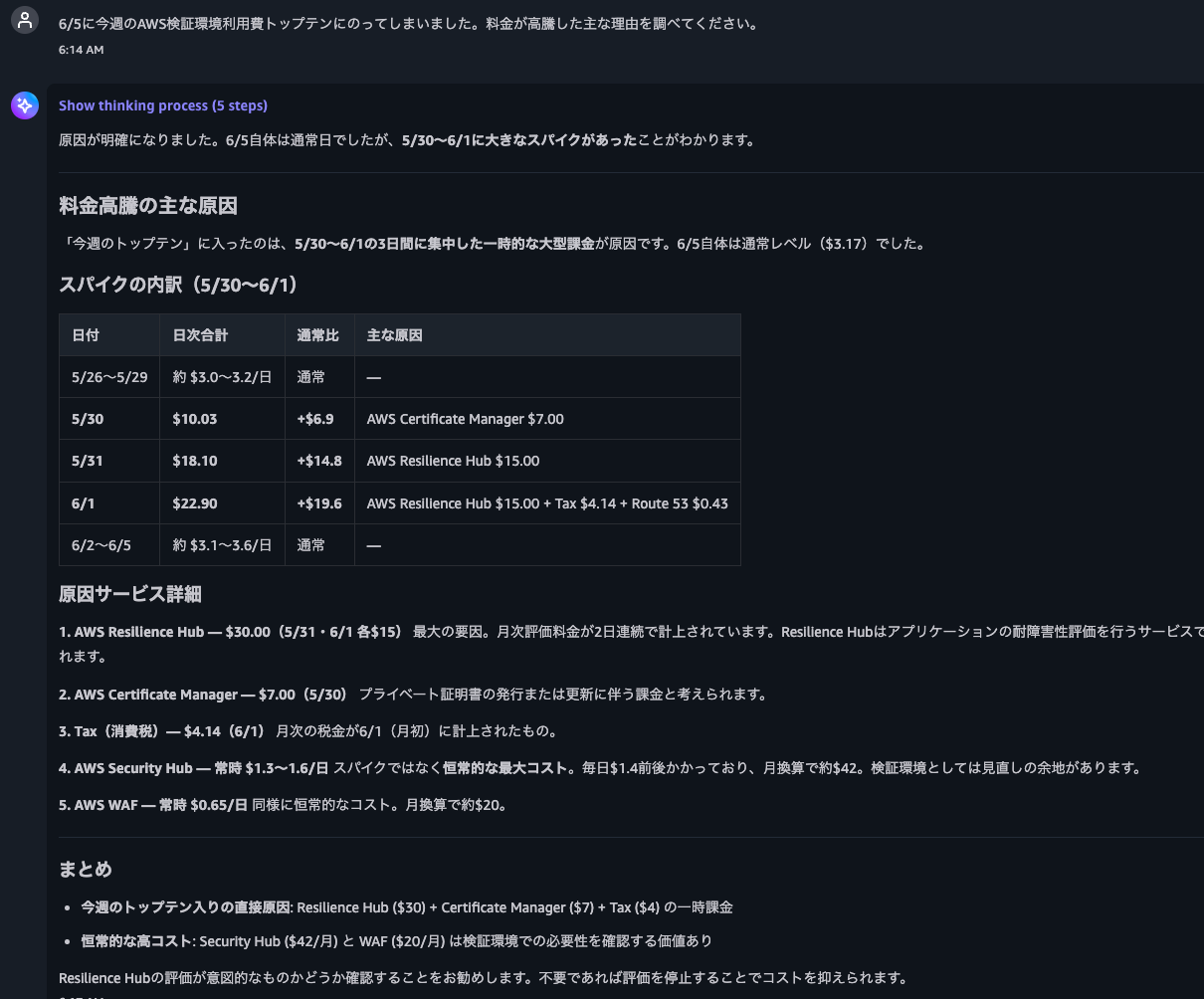
Task: Select the 料金高騰の主な原因 heading
Action: coord(148,206)
